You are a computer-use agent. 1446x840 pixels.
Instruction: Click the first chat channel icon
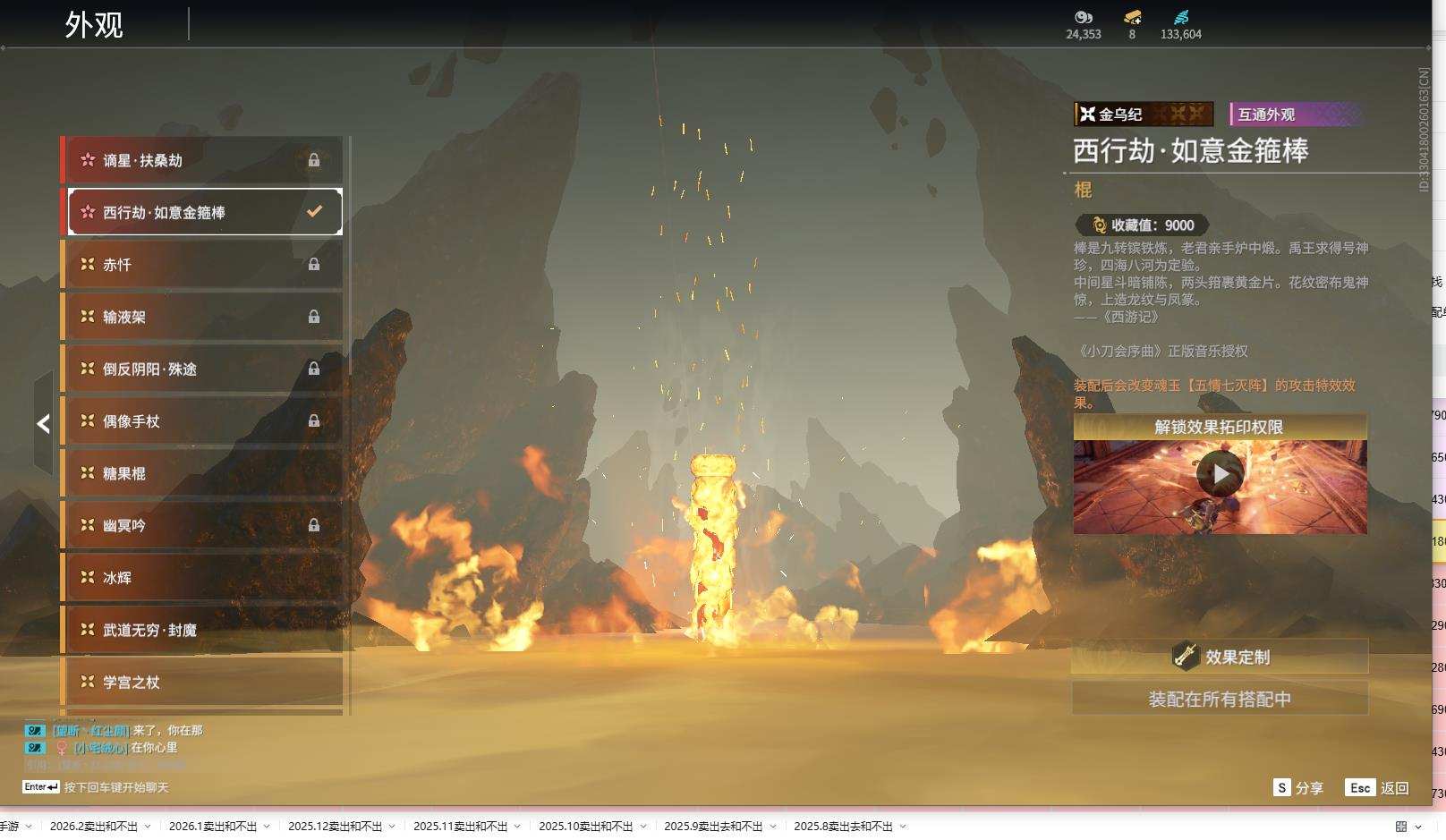click(x=35, y=731)
